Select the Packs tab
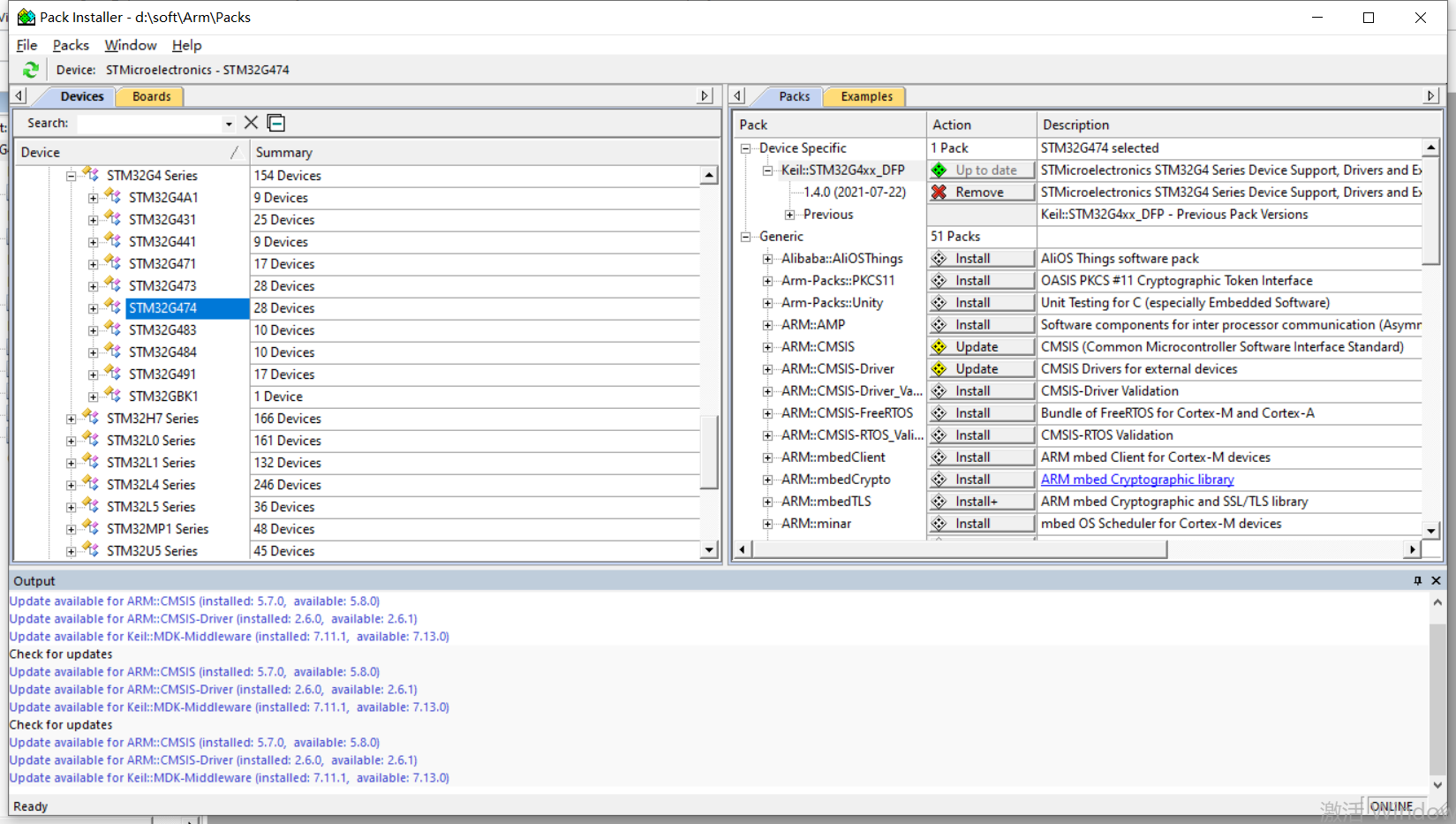Image resolution: width=1456 pixels, height=824 pixels. 794,96
